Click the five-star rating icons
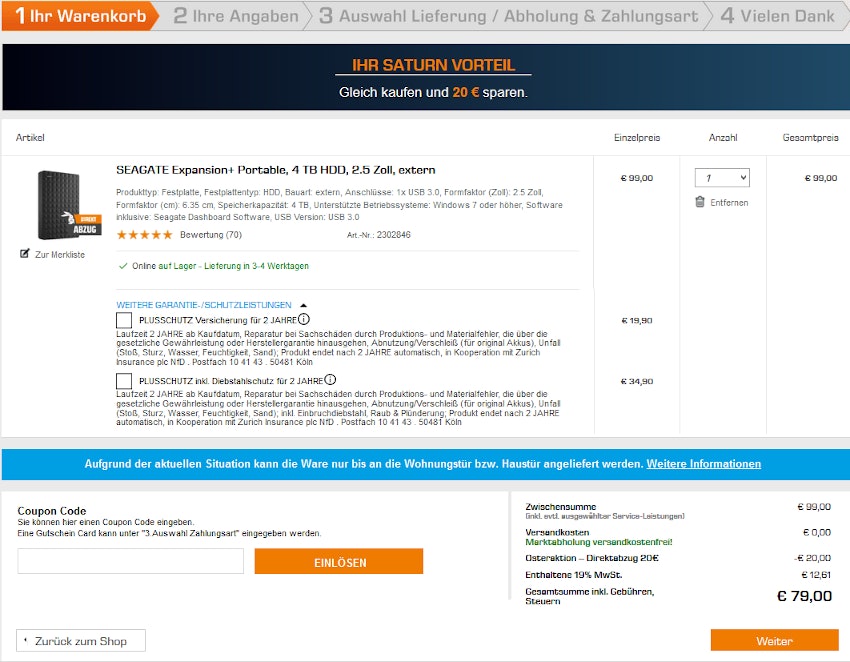Image resolution: width=850 pixels, height=662 pixels. point(144,235)
